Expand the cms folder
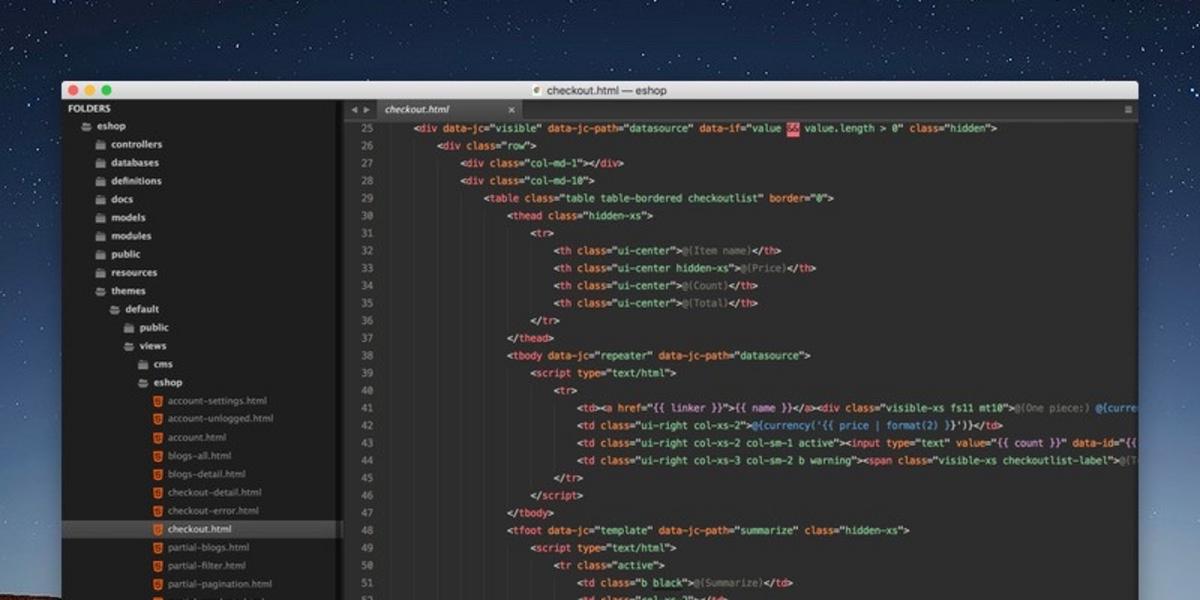 [x=143, y=364]
